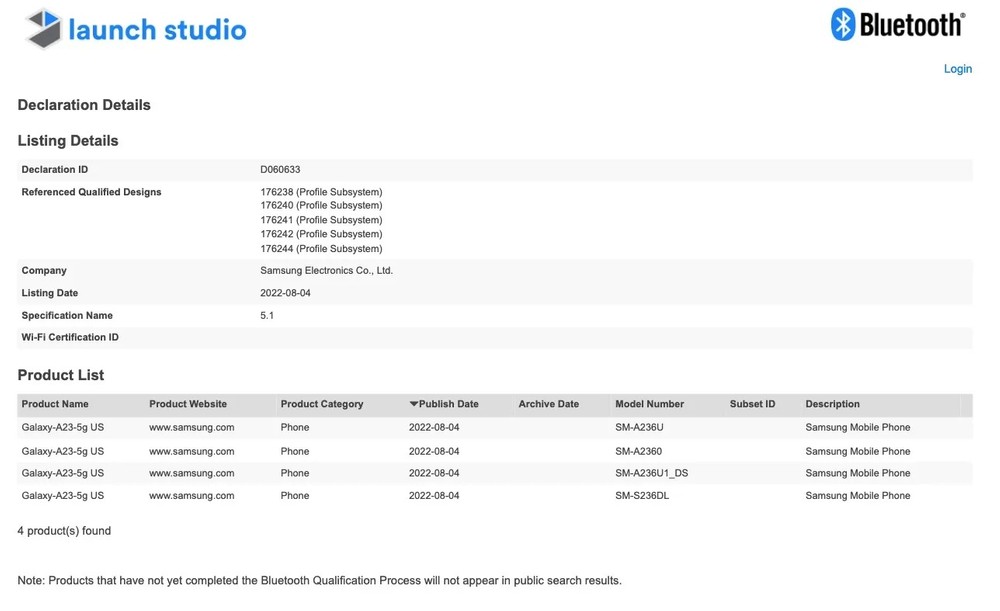Click Samsung Mobile Phone in SM-S236DL row
Viewport: 1000px width, 611px height.
pos(857,496)
